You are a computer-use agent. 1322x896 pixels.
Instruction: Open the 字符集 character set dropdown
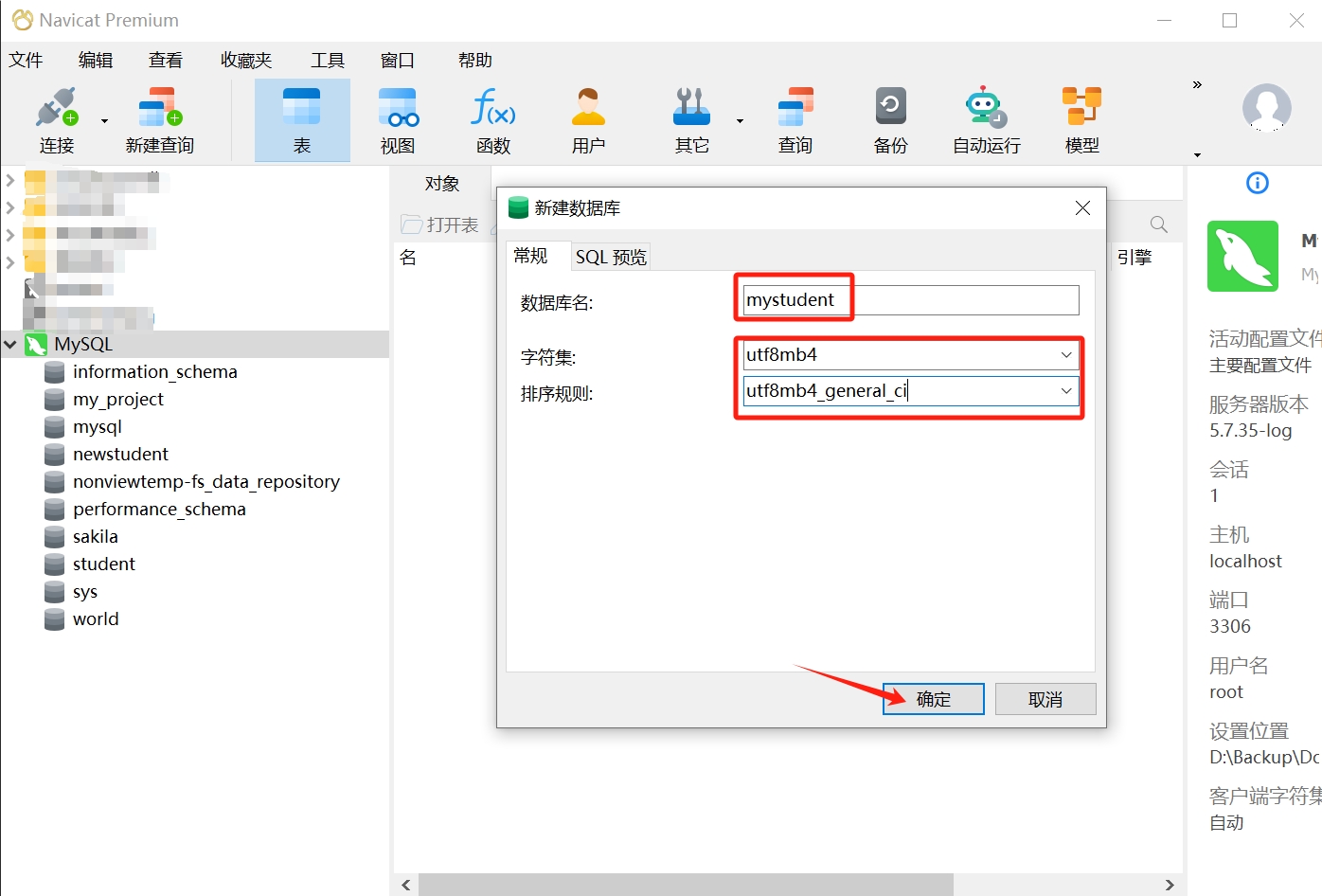(1067, 354)
